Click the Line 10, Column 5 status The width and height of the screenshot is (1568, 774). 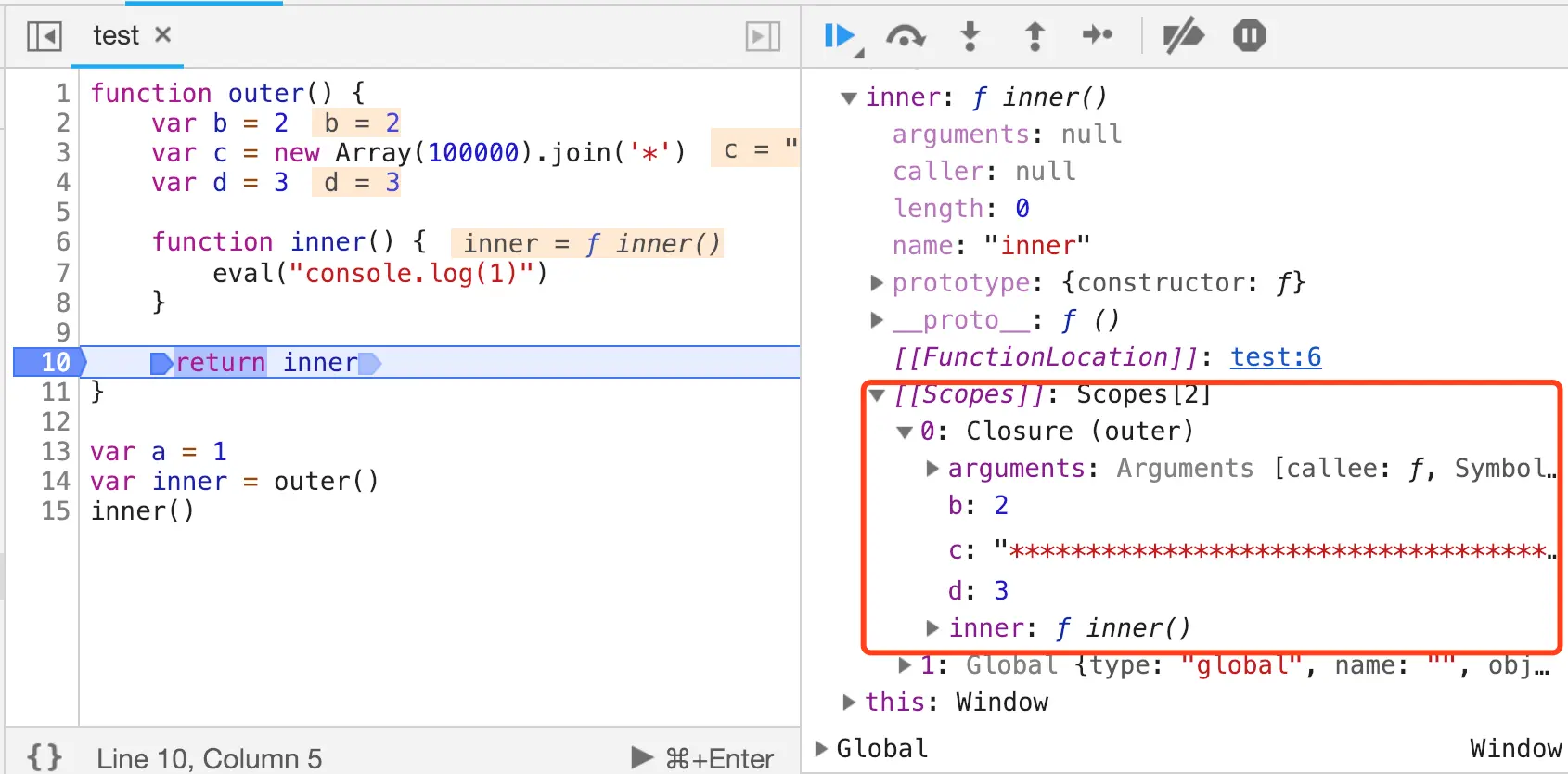coord(210,758)
